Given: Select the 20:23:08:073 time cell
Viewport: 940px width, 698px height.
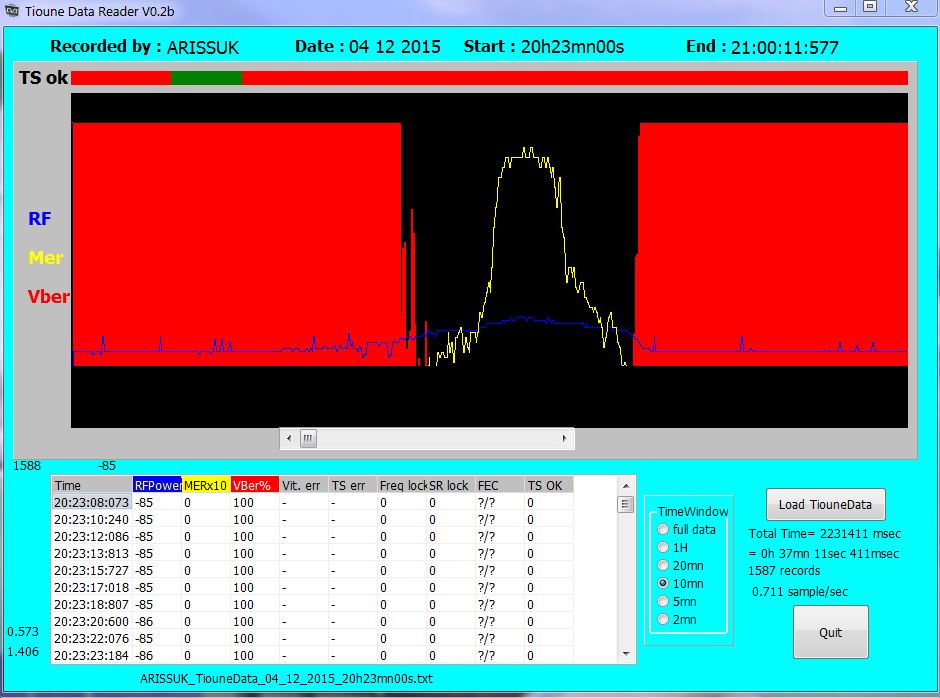Looking at the screenshot, I should coord(92,503).
